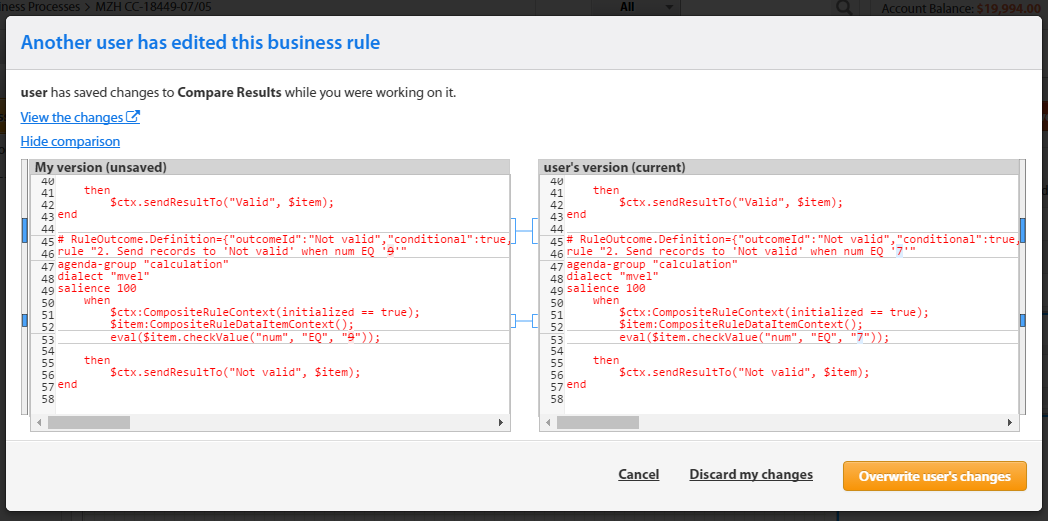The height and width of the screenshot is (521, 1048).
Task: Click the My version (unsaved) pane header
Action: 271,167
